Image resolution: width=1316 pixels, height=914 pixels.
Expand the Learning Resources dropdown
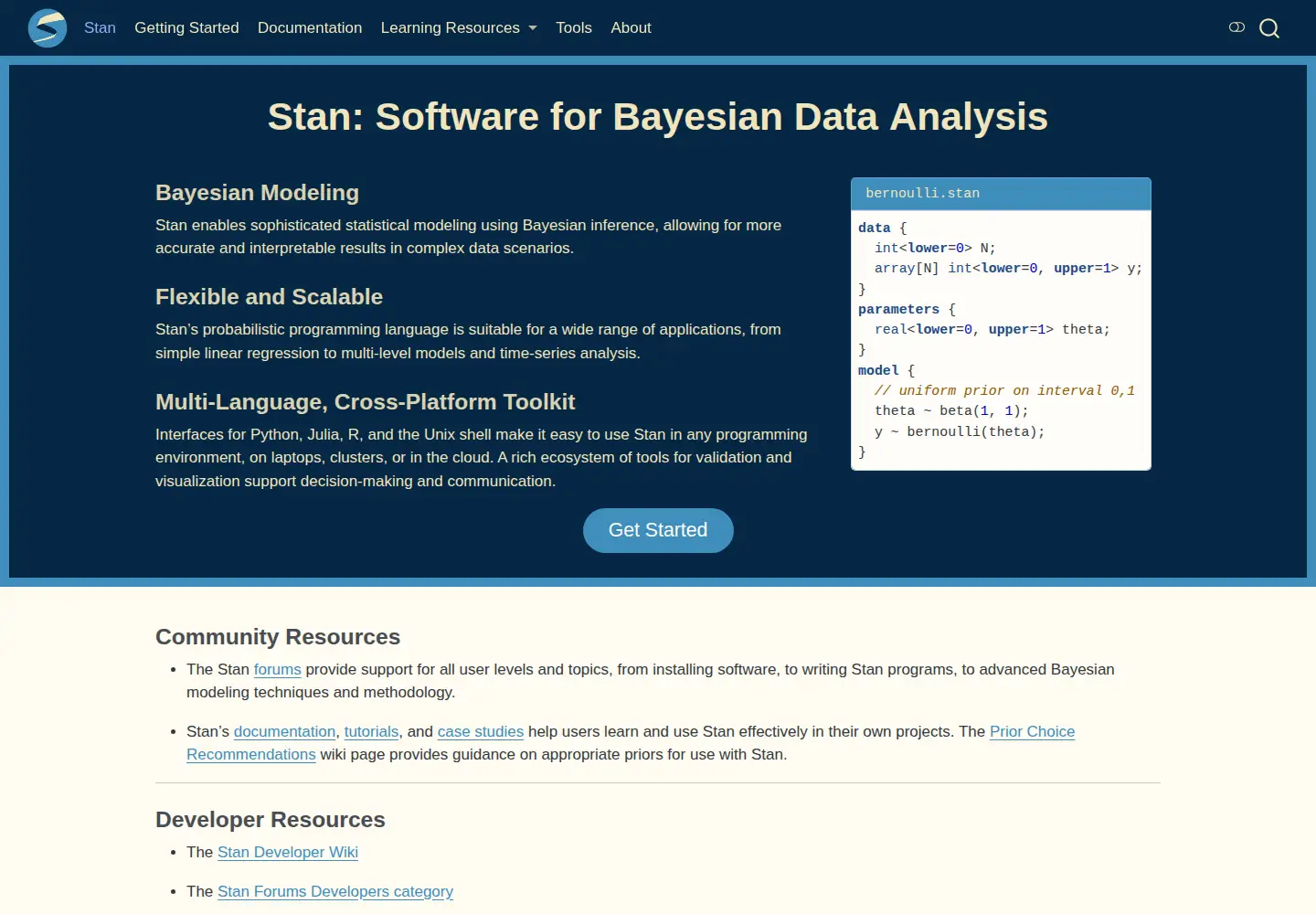click(x=459, y=27)
